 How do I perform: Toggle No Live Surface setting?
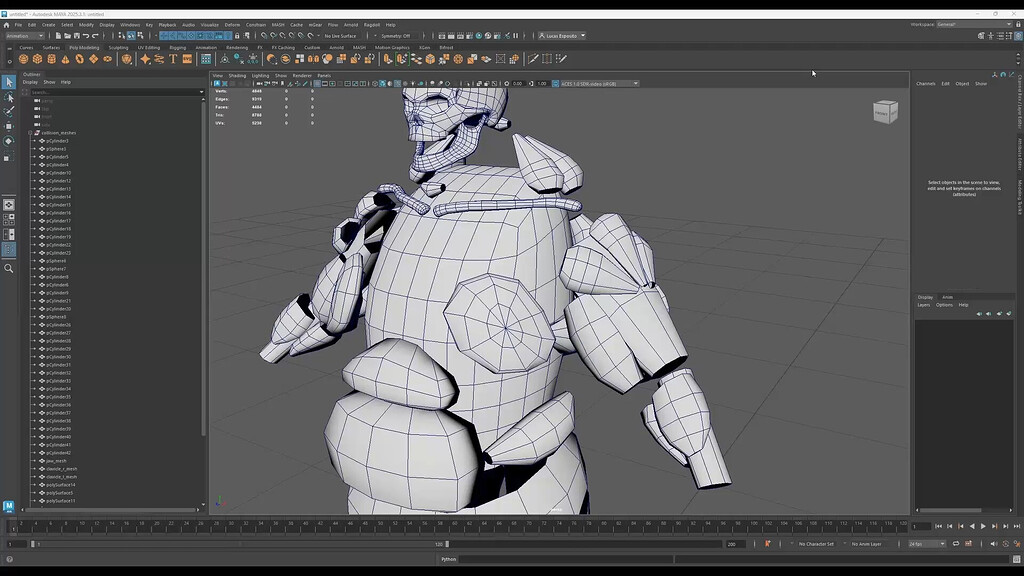coord(340,36)
